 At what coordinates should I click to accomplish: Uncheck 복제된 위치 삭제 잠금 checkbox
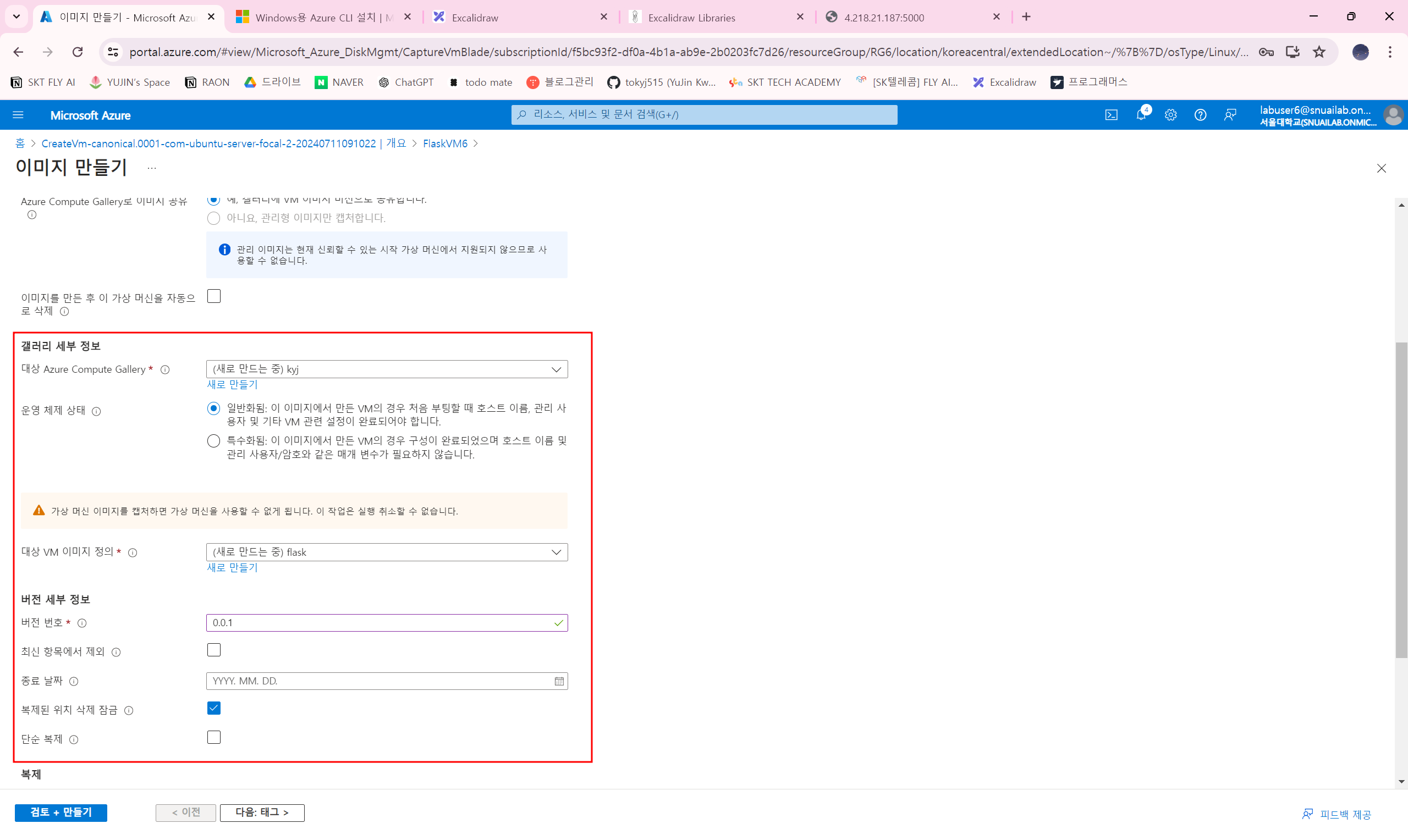point(213,708)
